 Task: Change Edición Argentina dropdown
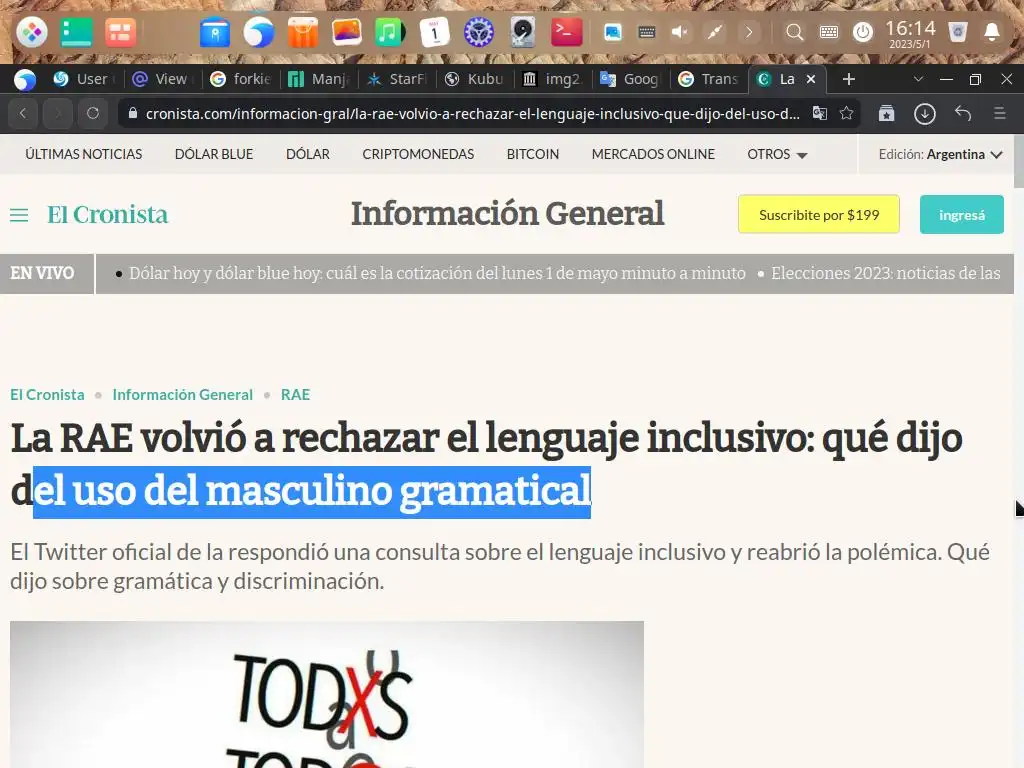[x=940, y=155]
